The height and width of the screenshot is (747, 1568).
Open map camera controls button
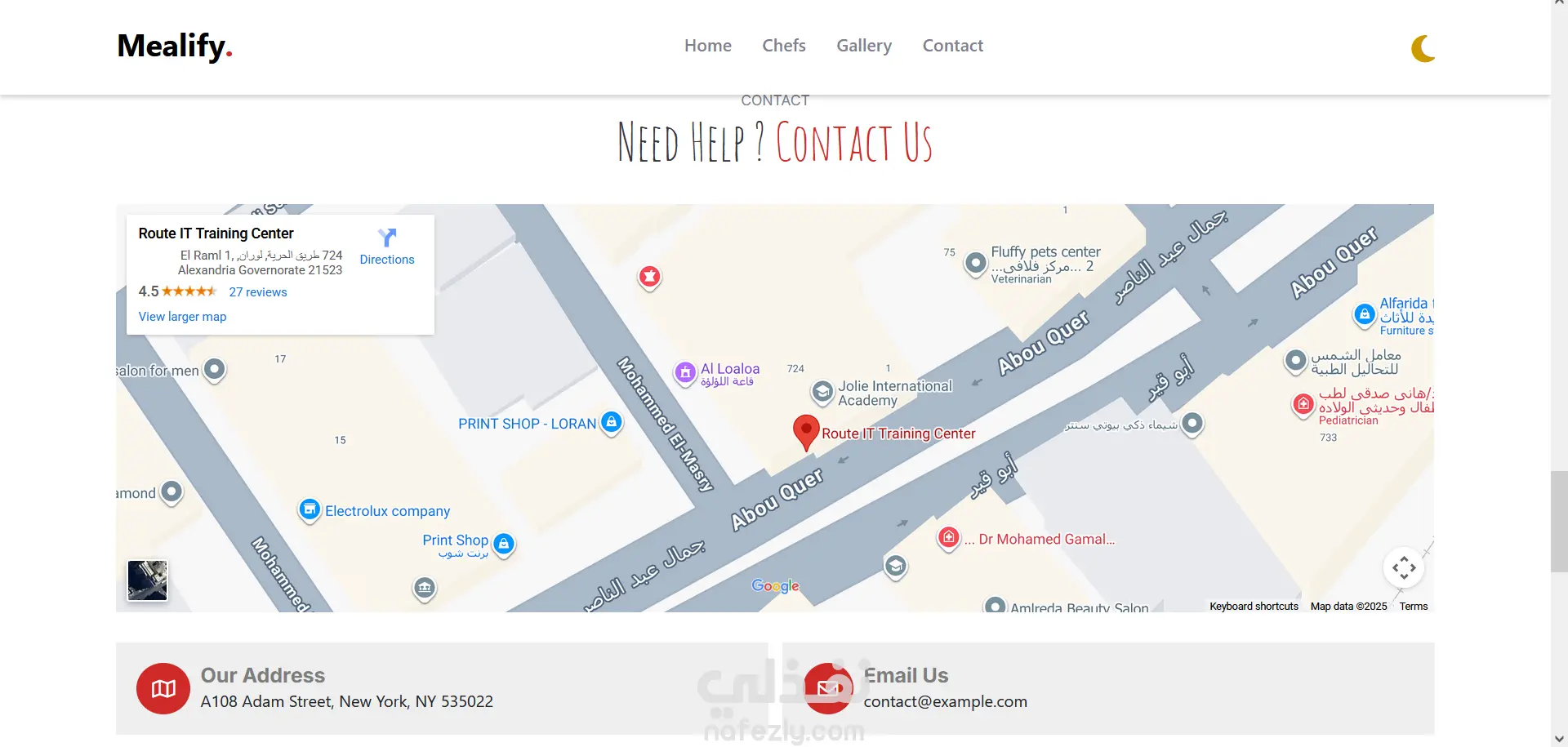tap(1404, 567)
